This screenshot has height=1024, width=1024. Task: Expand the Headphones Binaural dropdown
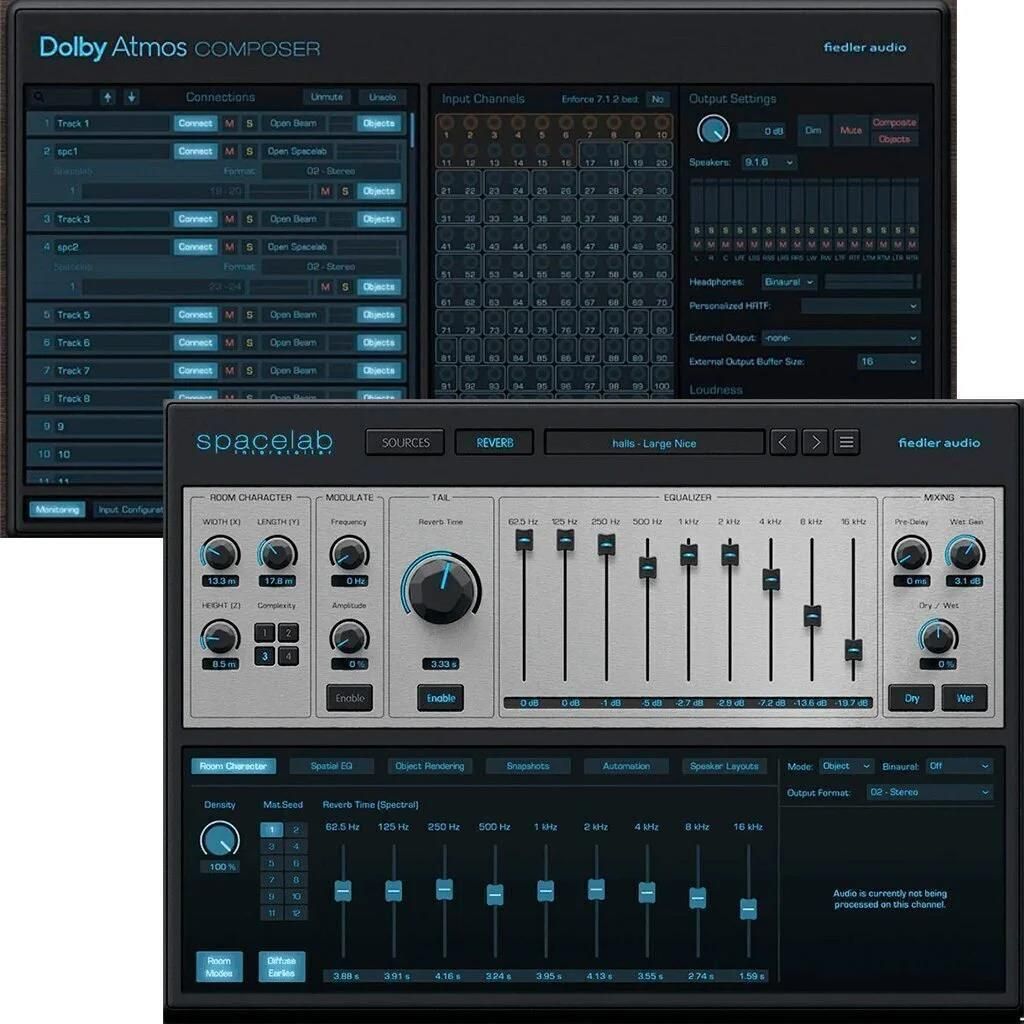pyautogui.click(x=790, y=282)
